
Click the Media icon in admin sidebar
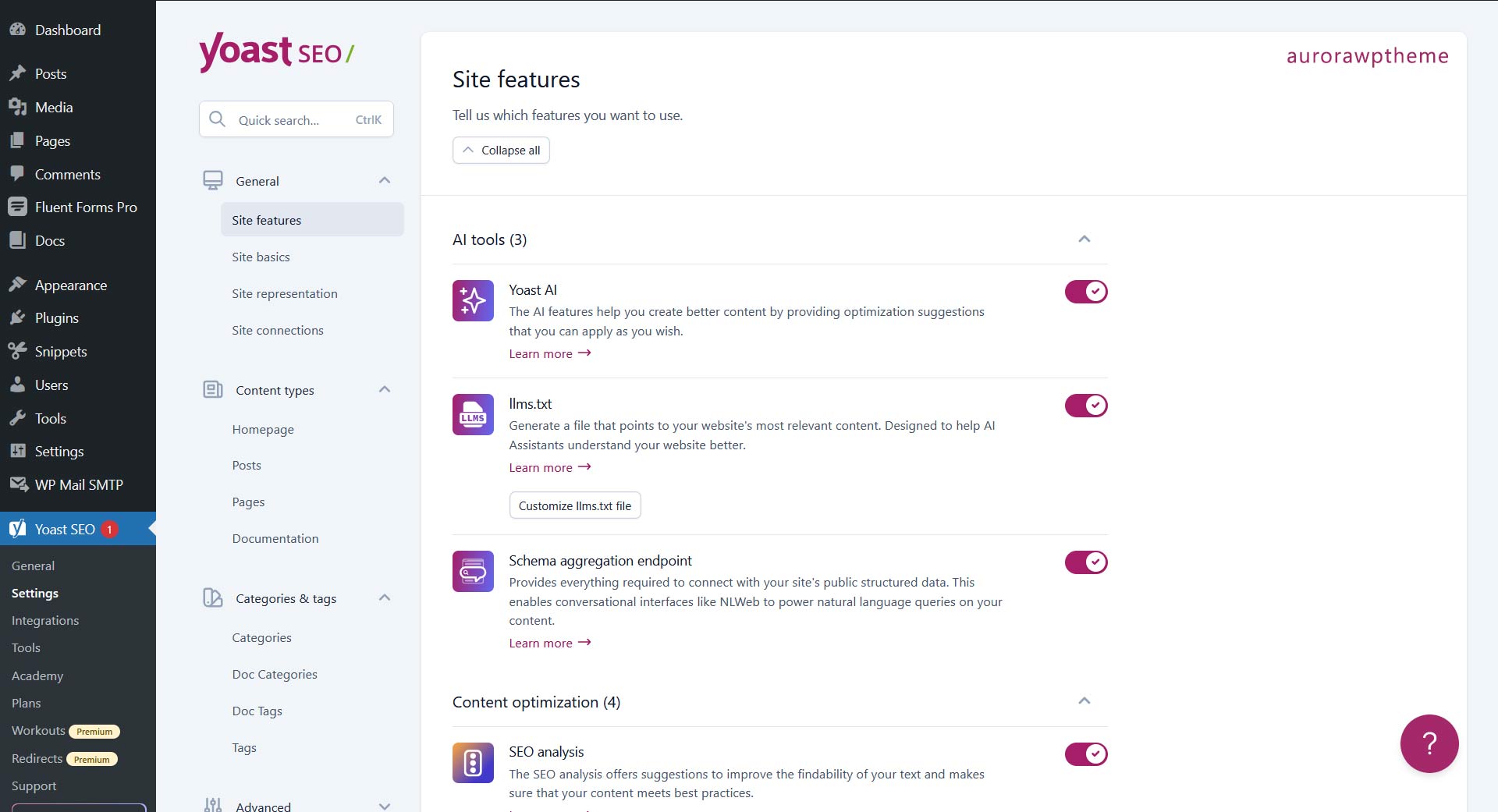tap(17, 107)
